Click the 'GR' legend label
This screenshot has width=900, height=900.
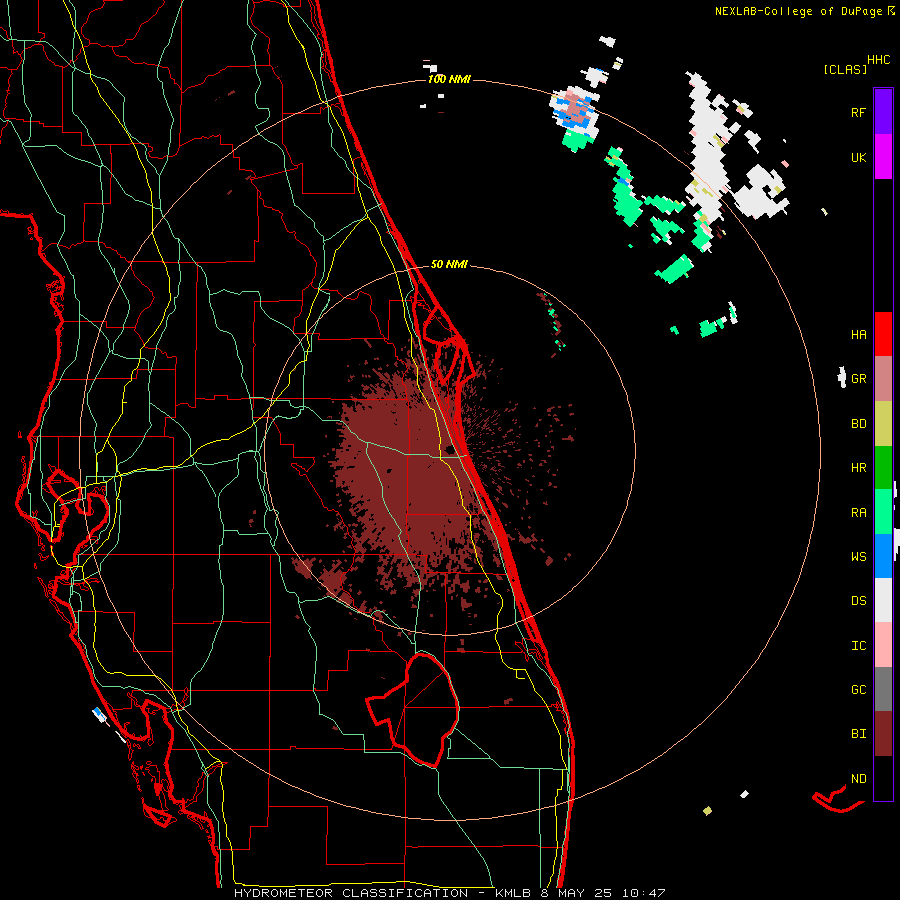[x=858, y=379]
